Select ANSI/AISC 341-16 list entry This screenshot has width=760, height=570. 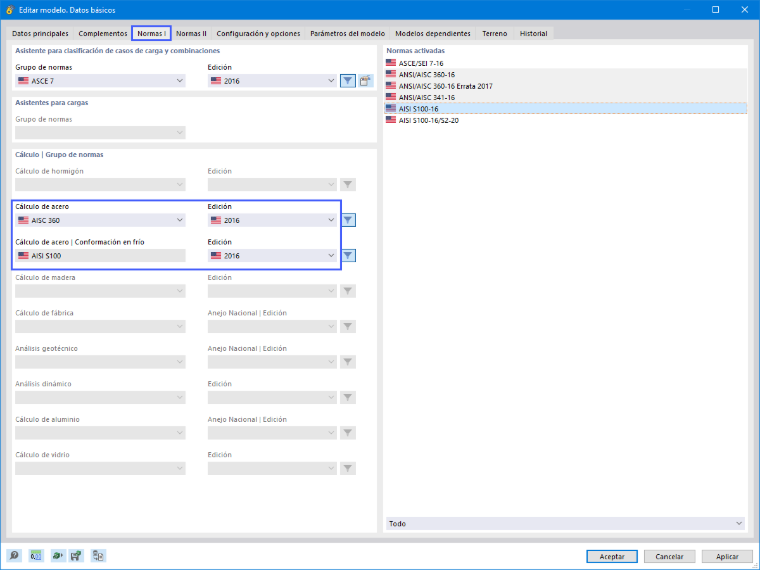pyautogui.click(x=566, y=97)
